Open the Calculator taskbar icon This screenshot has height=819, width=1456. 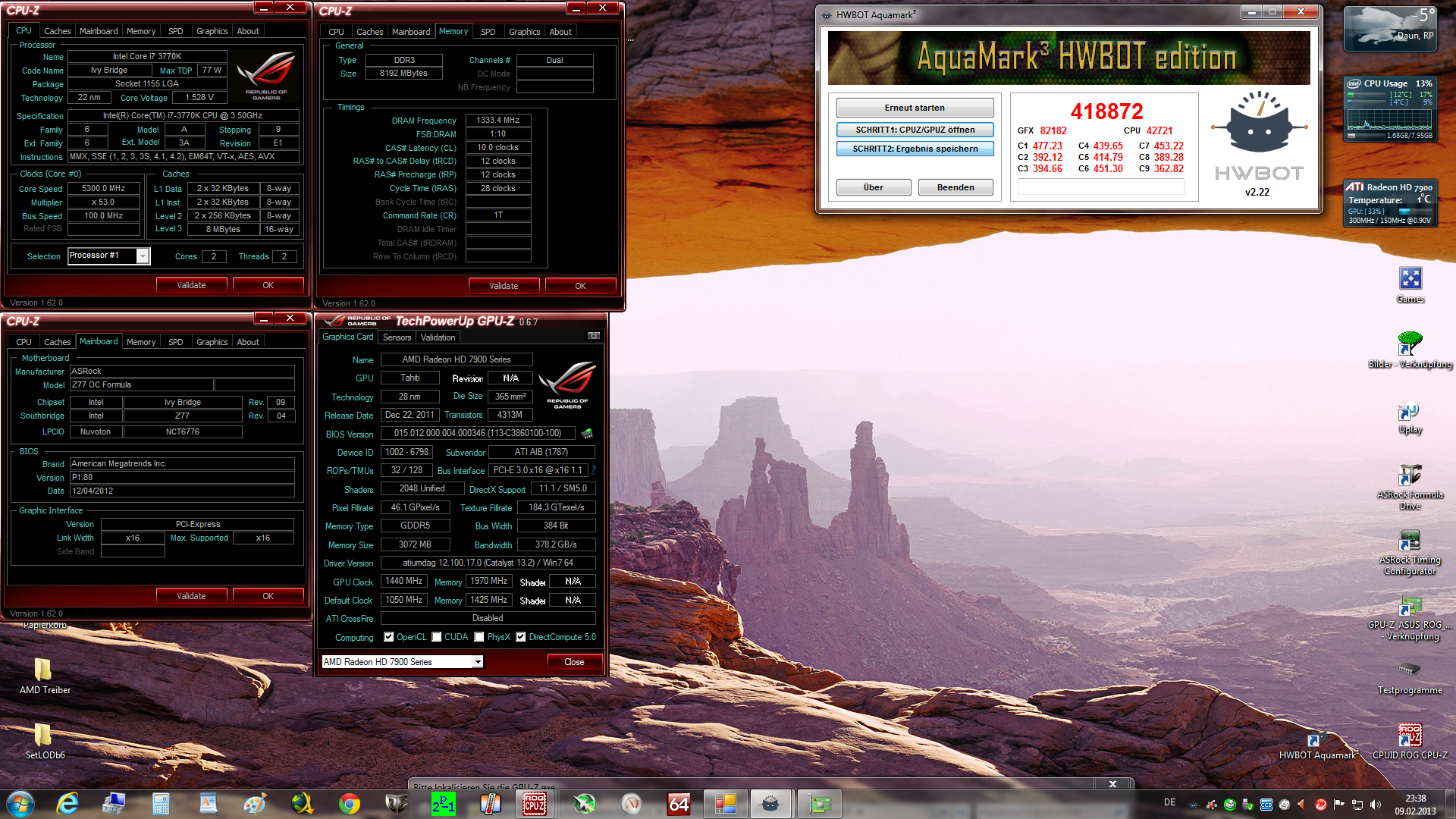click(x=161, y=803)
